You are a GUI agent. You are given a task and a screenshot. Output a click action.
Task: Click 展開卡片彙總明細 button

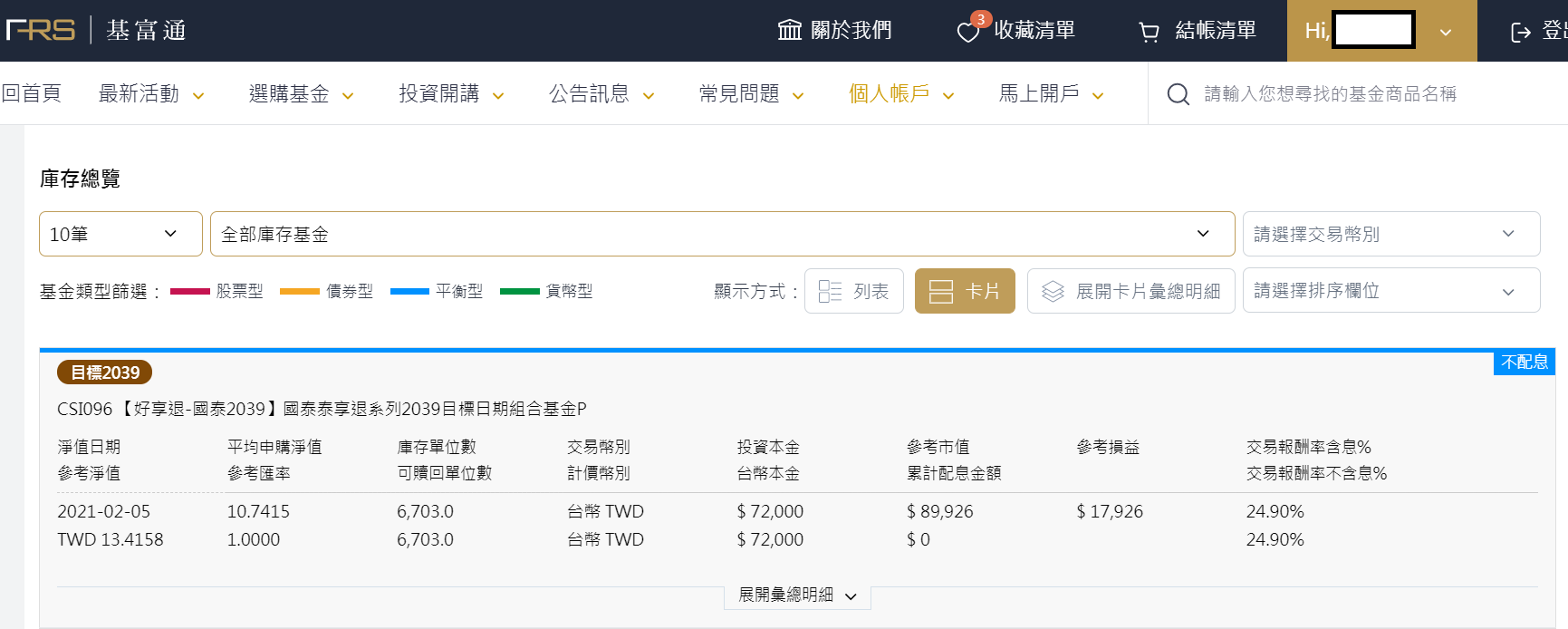coord(1131,291)
